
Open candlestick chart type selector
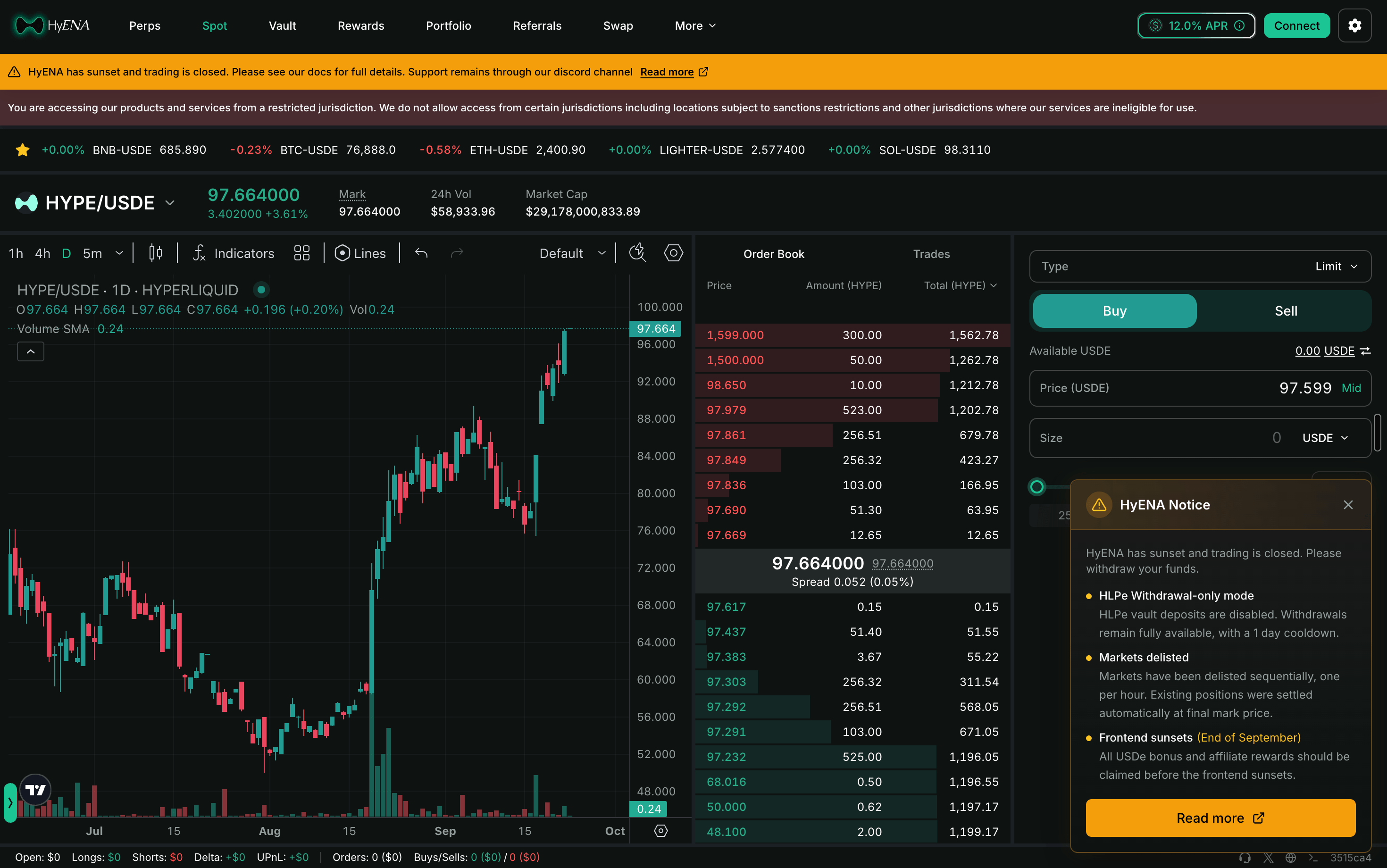155,253
